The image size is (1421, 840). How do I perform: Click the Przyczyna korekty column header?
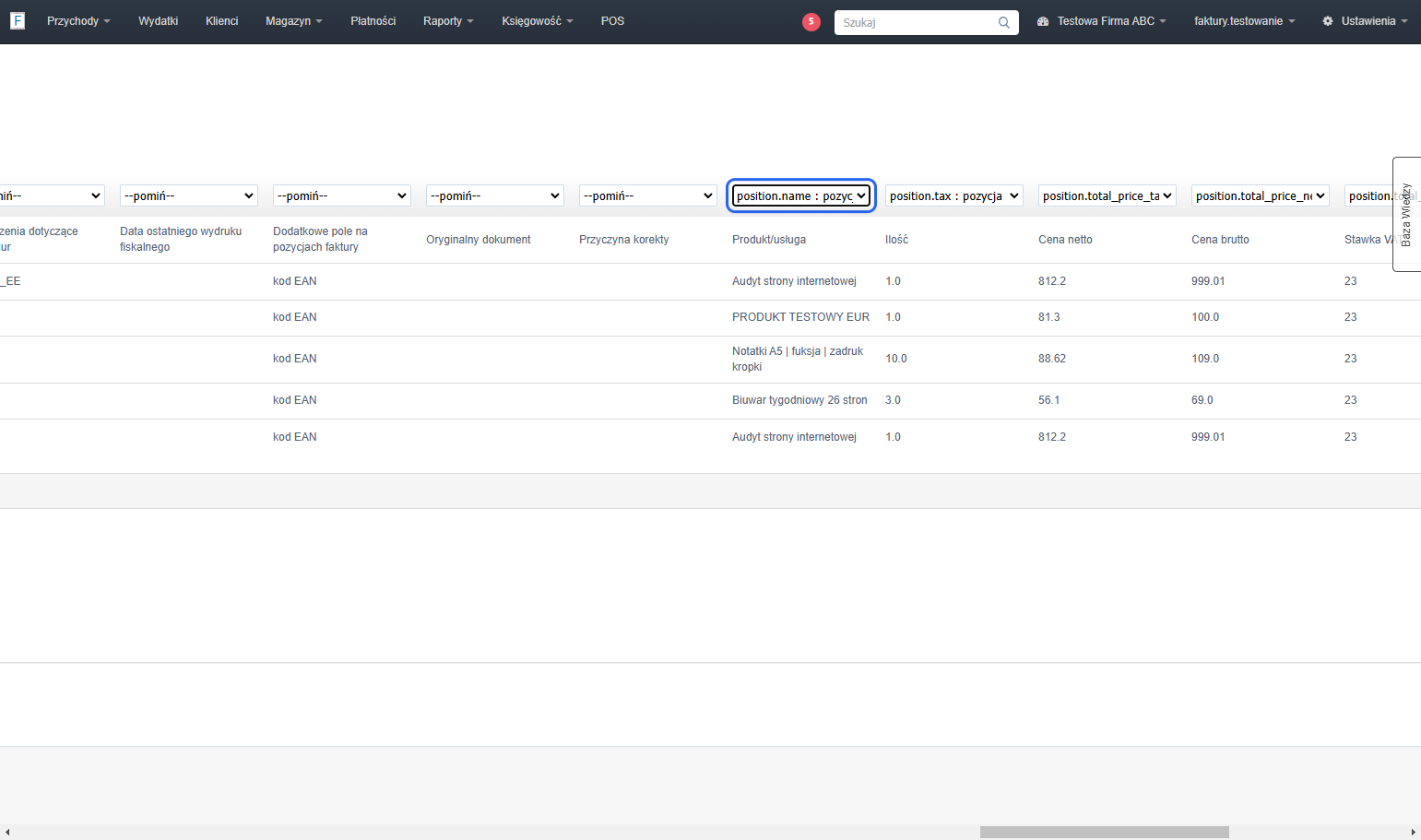624,240
